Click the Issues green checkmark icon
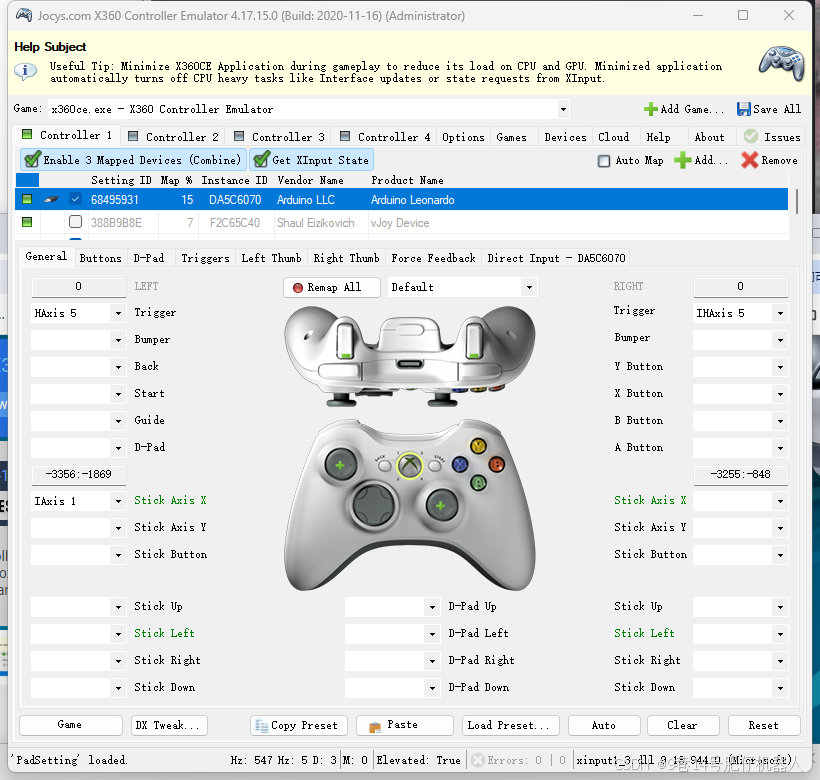 point(750,136)
